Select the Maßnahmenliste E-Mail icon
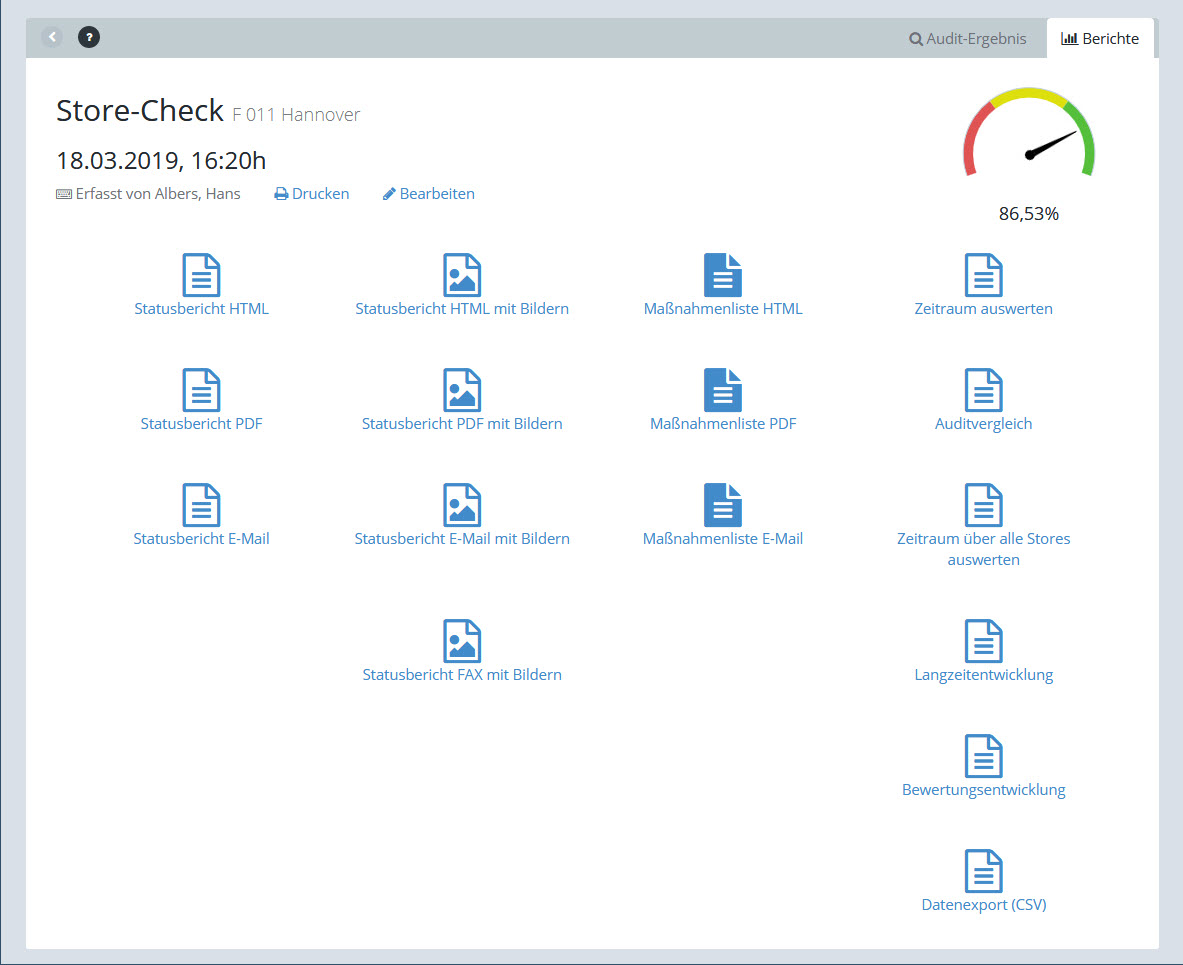The width and height of the screenshot is (1183, 965). 723,505
